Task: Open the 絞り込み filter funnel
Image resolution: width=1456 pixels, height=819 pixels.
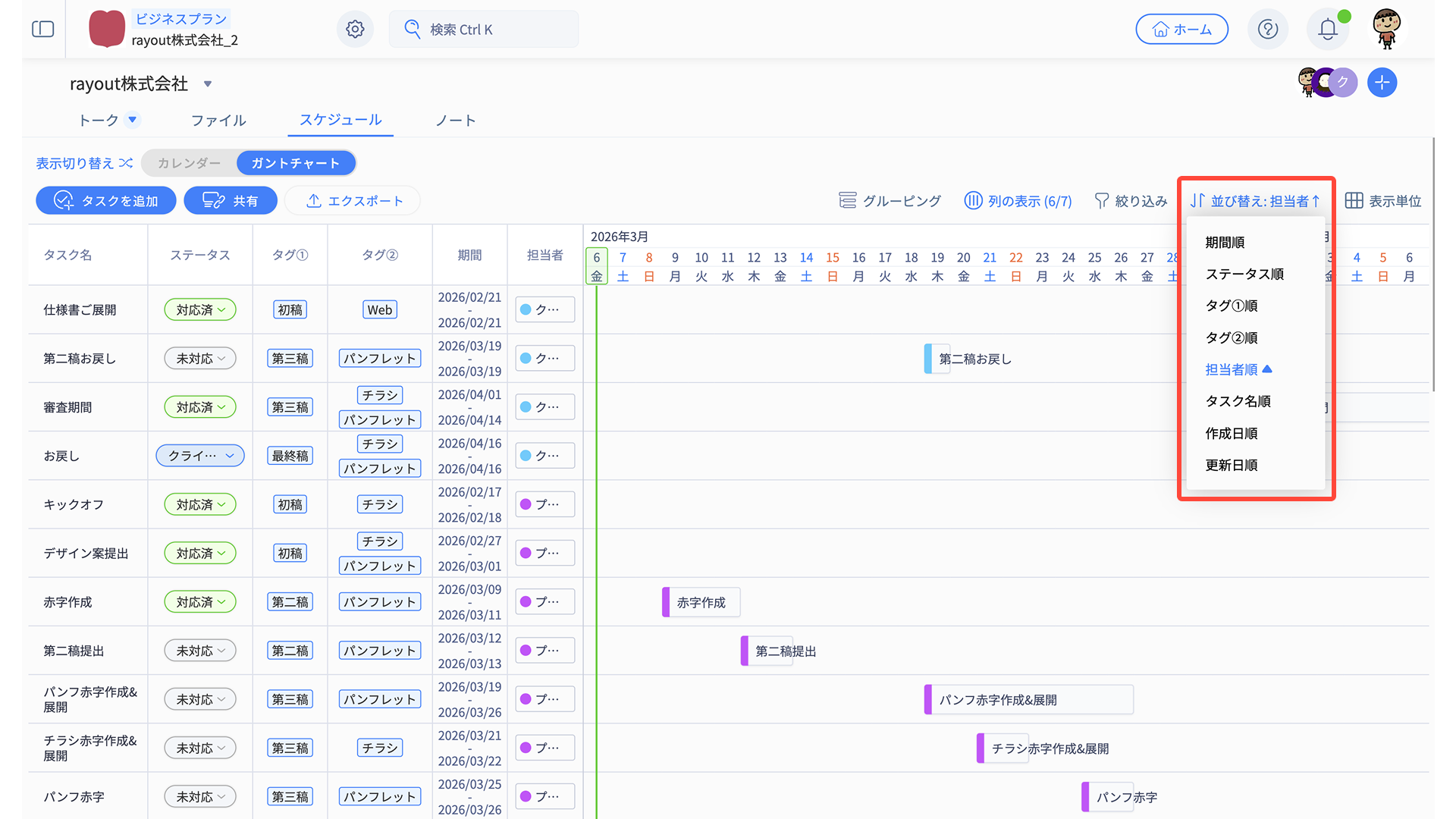Action: coord(1131,201)
